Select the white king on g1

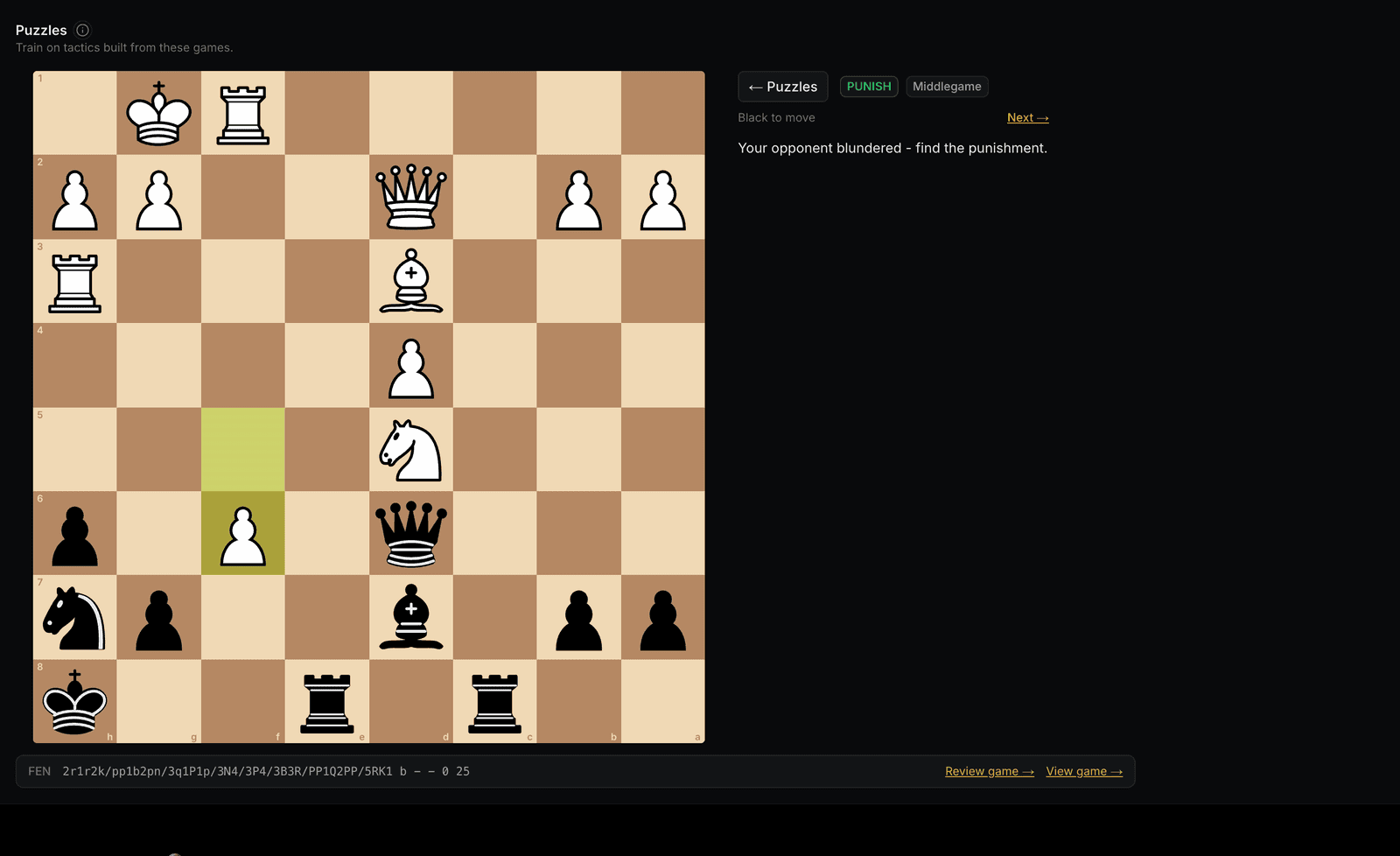pyautogui.click(x=159, y=113)
